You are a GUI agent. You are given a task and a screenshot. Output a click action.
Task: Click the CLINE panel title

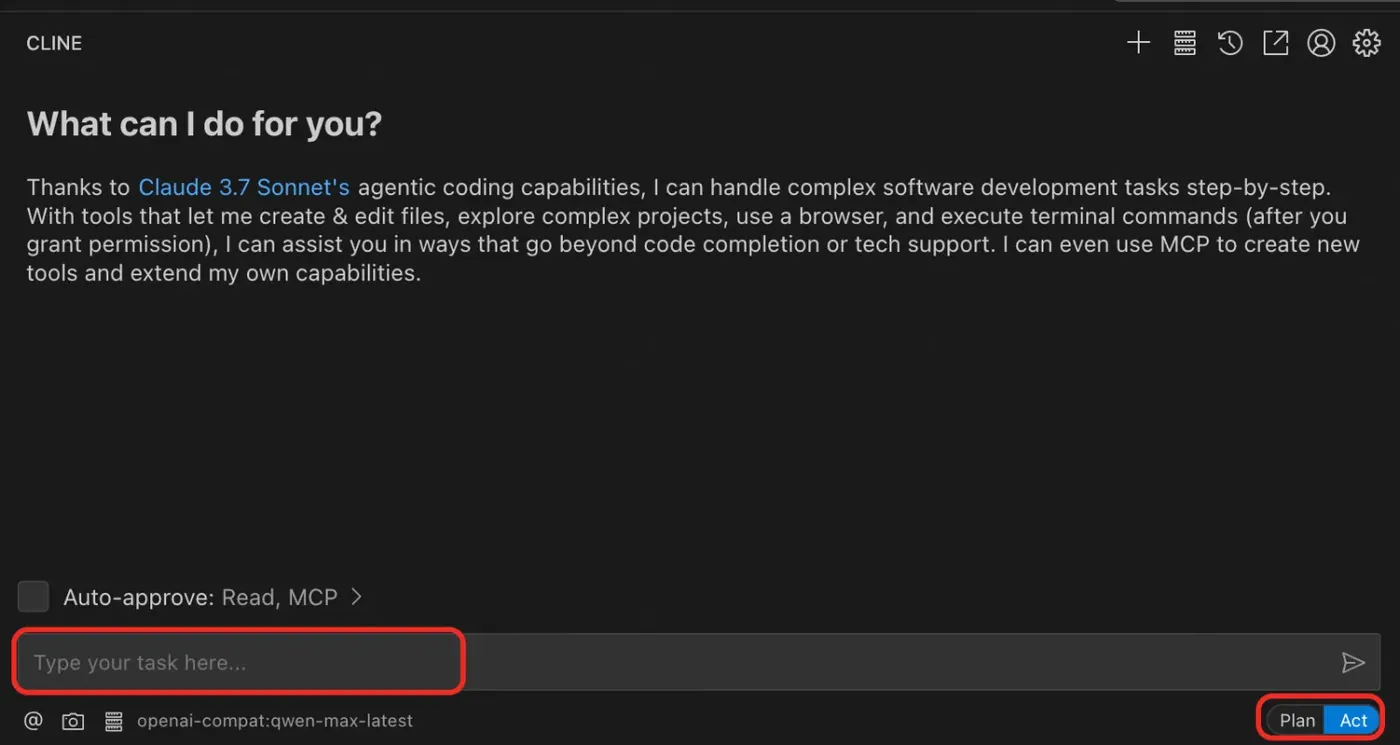click(54, 43)
